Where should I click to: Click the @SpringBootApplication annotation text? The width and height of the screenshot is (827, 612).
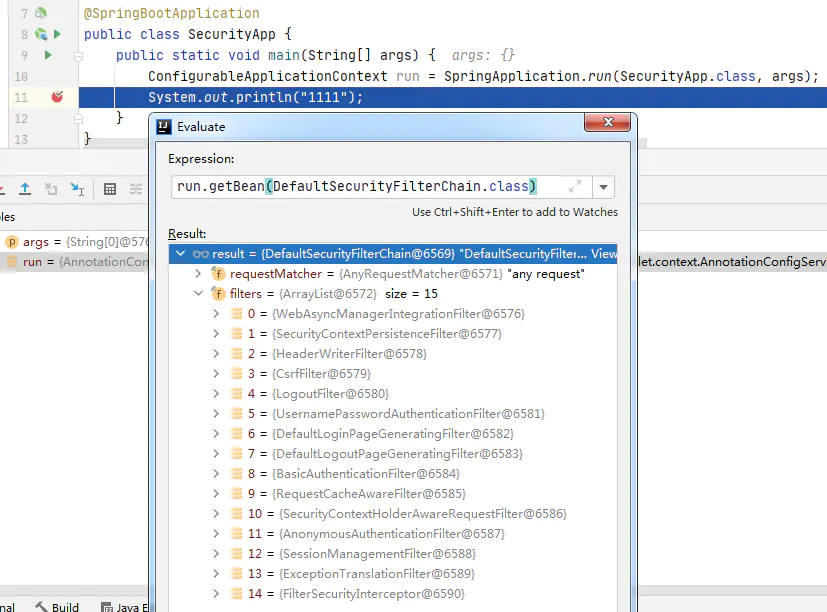tap(171, 13)
